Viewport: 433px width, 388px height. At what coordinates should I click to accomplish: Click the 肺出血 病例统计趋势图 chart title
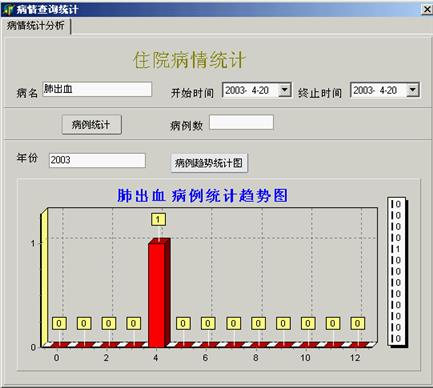(x=202, y=196)
